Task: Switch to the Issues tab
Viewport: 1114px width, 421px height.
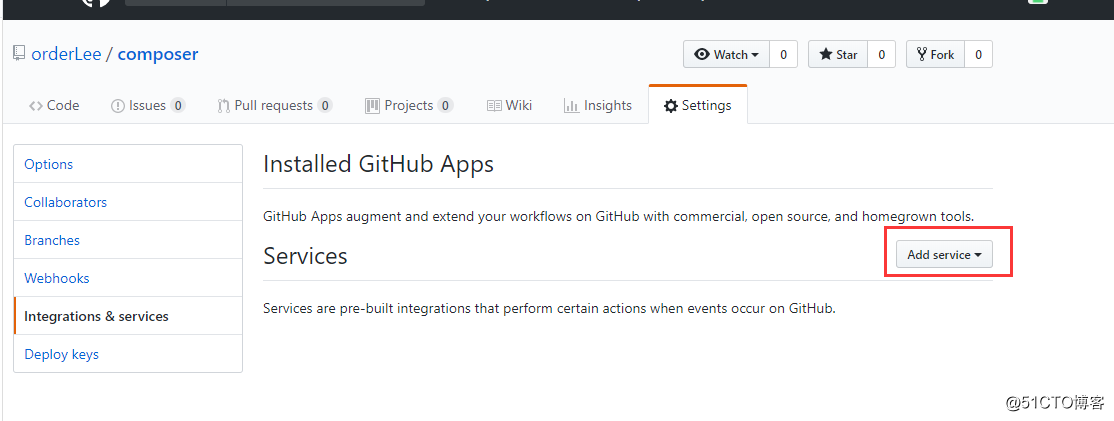Action: coord(148,105)
